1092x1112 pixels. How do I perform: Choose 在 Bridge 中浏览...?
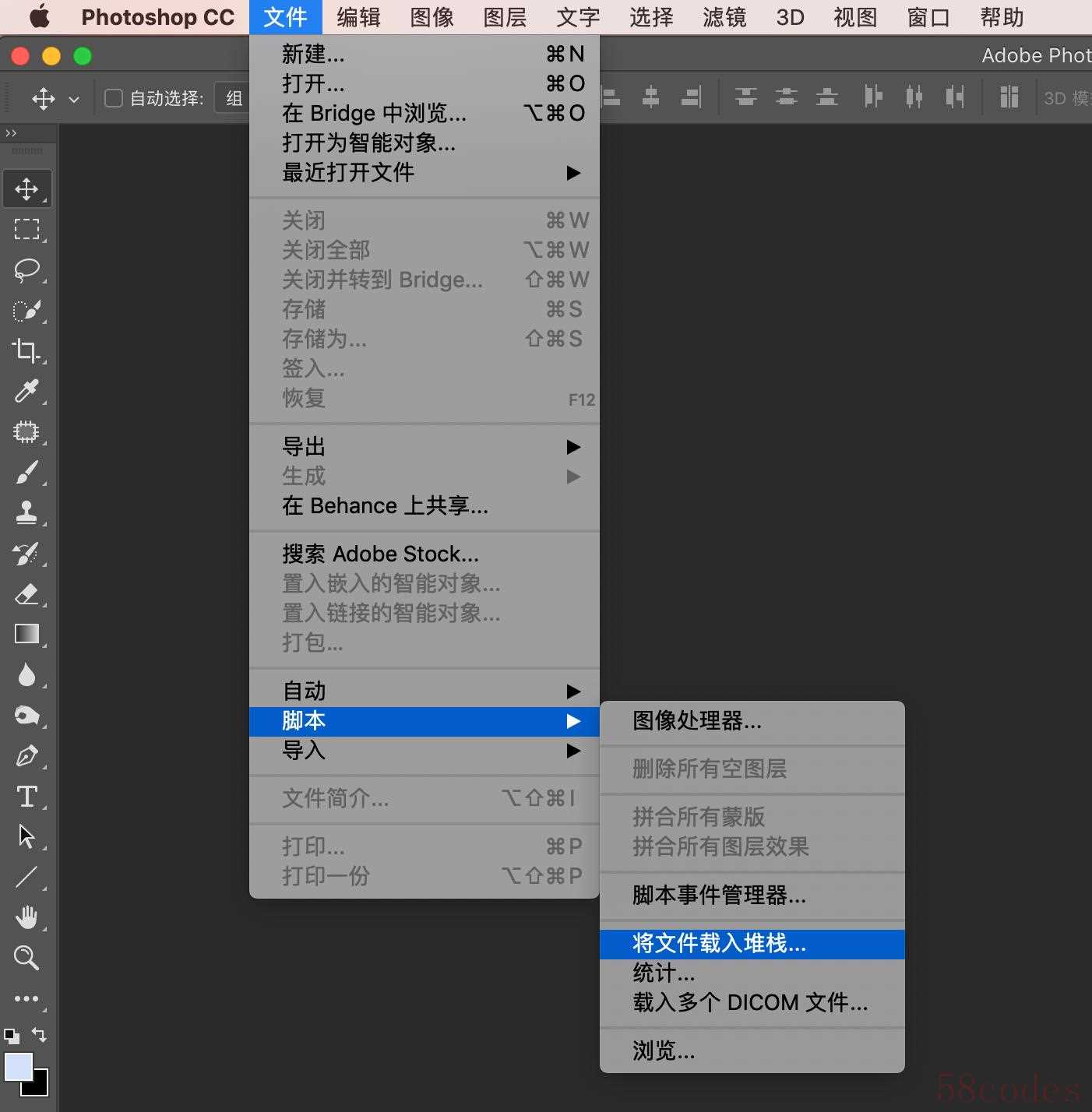point(424,114)
